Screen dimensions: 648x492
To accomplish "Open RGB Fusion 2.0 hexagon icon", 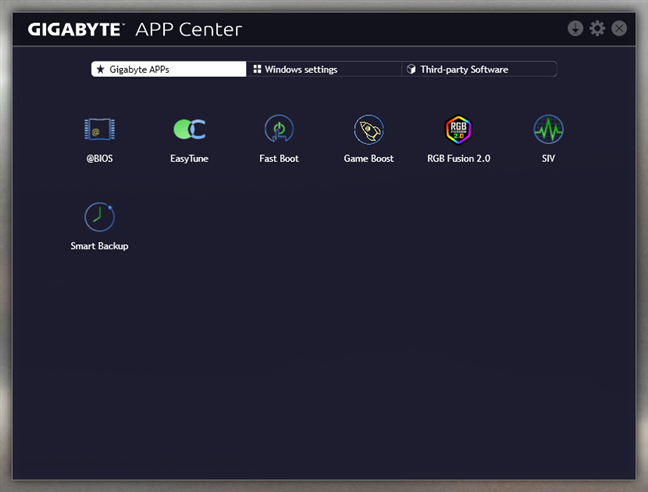I will pyautogui.click(x=458, y=129).
